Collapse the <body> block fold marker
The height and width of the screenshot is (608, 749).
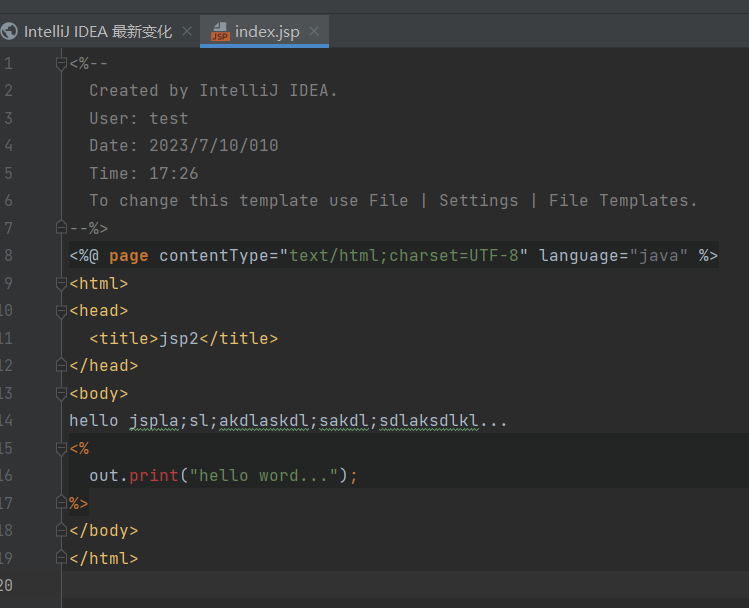[x=62, y=394]
